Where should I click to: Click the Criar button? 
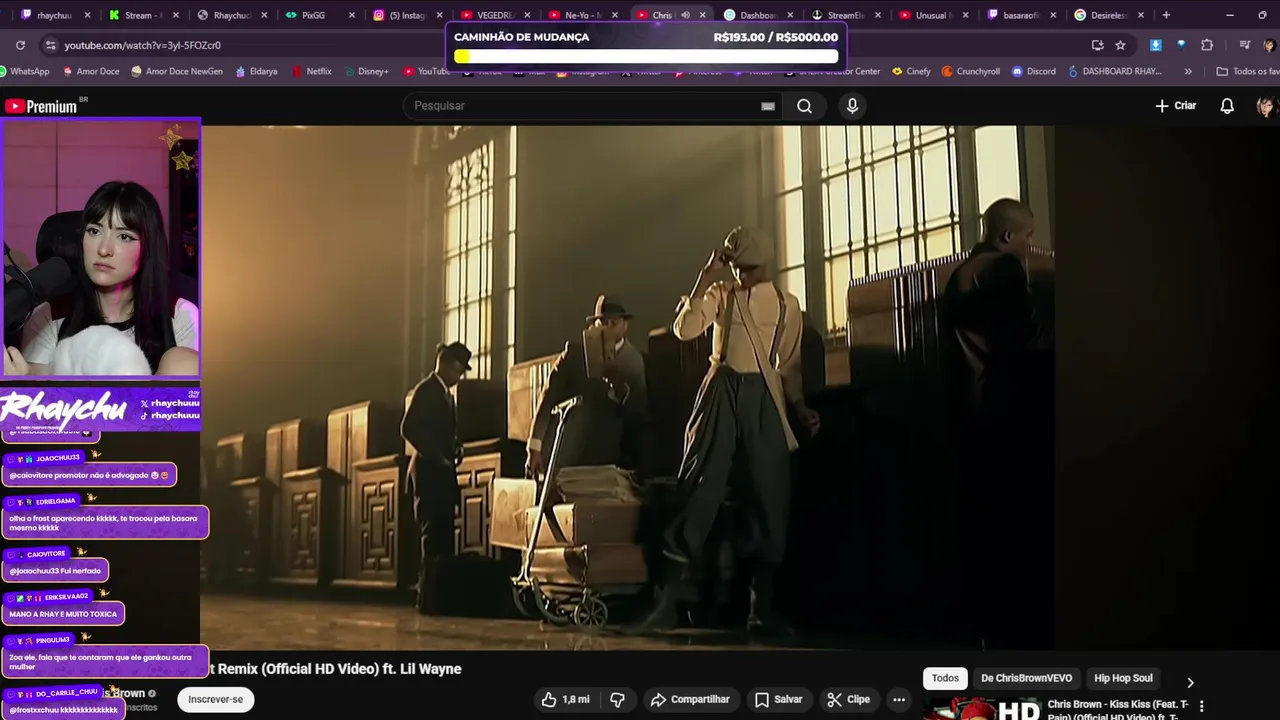(1176, 106)
